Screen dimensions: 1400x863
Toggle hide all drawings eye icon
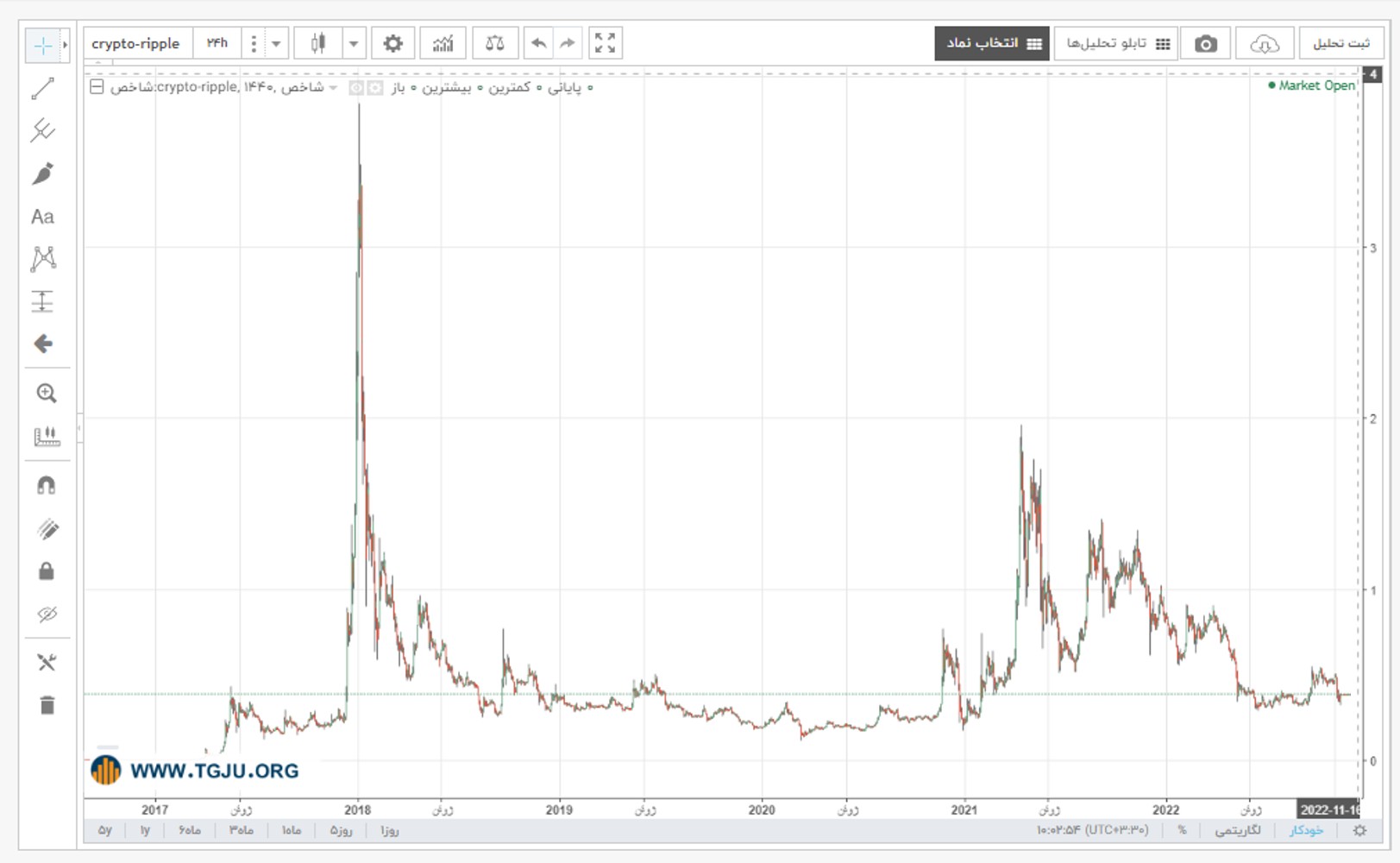pos(47,614)
